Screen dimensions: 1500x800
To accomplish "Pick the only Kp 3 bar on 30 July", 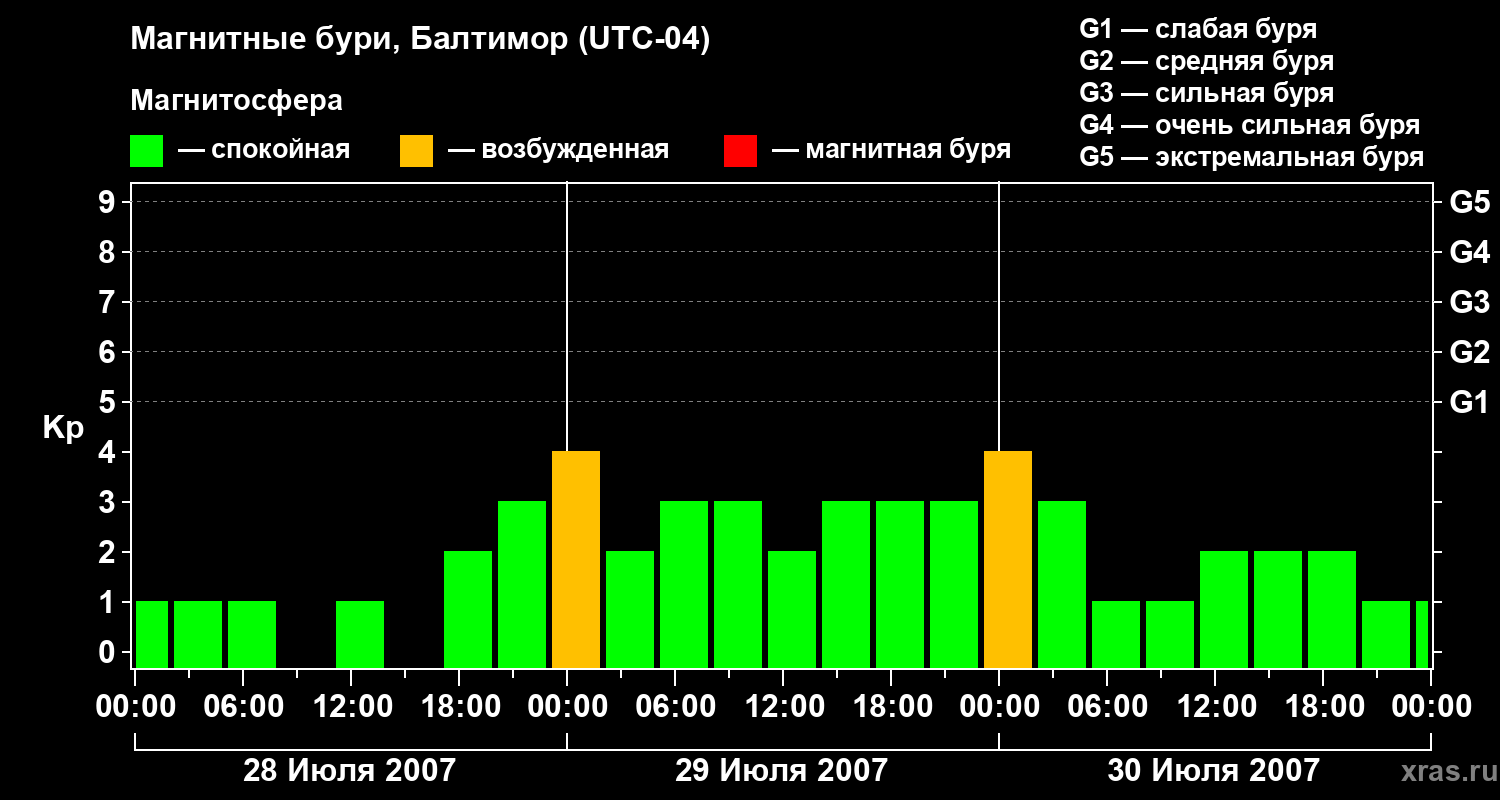I will (1062, 585).
